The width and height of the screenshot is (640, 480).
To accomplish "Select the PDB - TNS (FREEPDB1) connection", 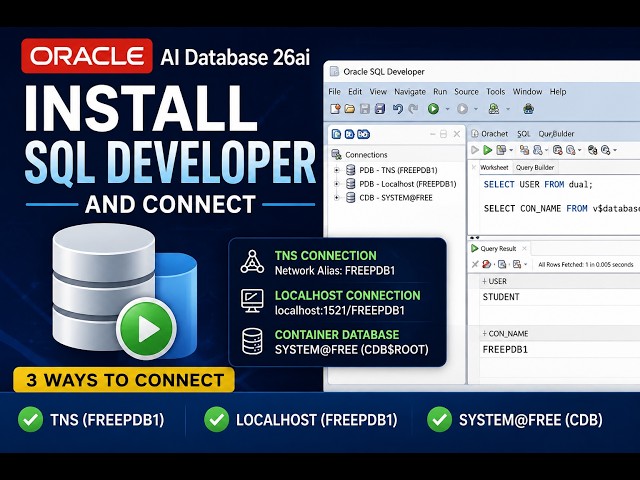I will (x=398, y=170).
